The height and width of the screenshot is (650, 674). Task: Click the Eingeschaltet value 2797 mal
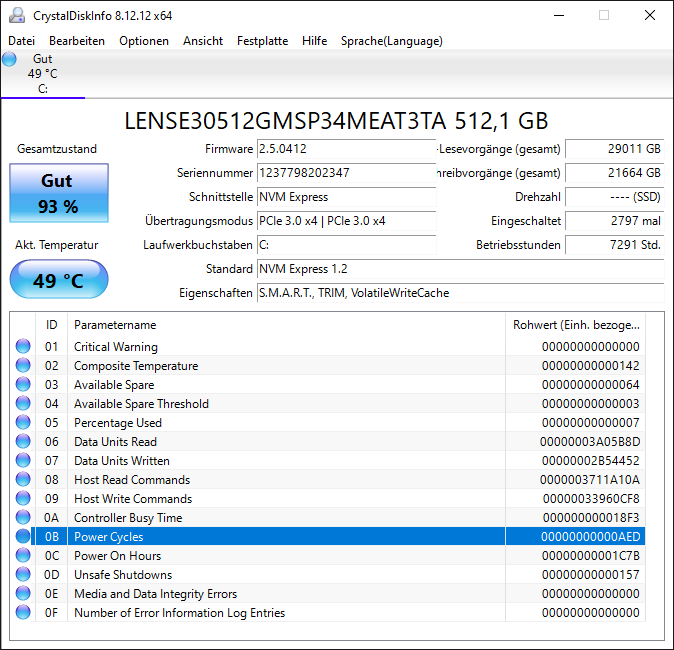pos(615,221)
